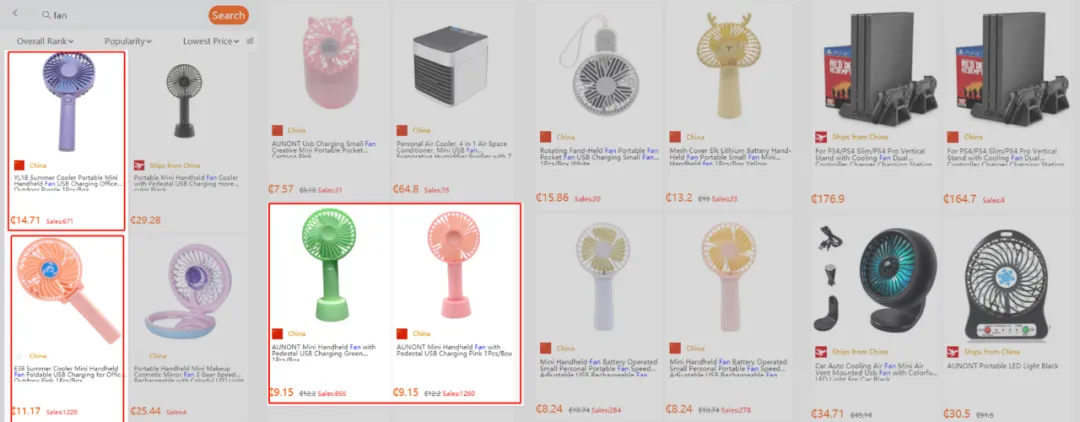Click the China flag icon under pink cat fan

point(277,130)
